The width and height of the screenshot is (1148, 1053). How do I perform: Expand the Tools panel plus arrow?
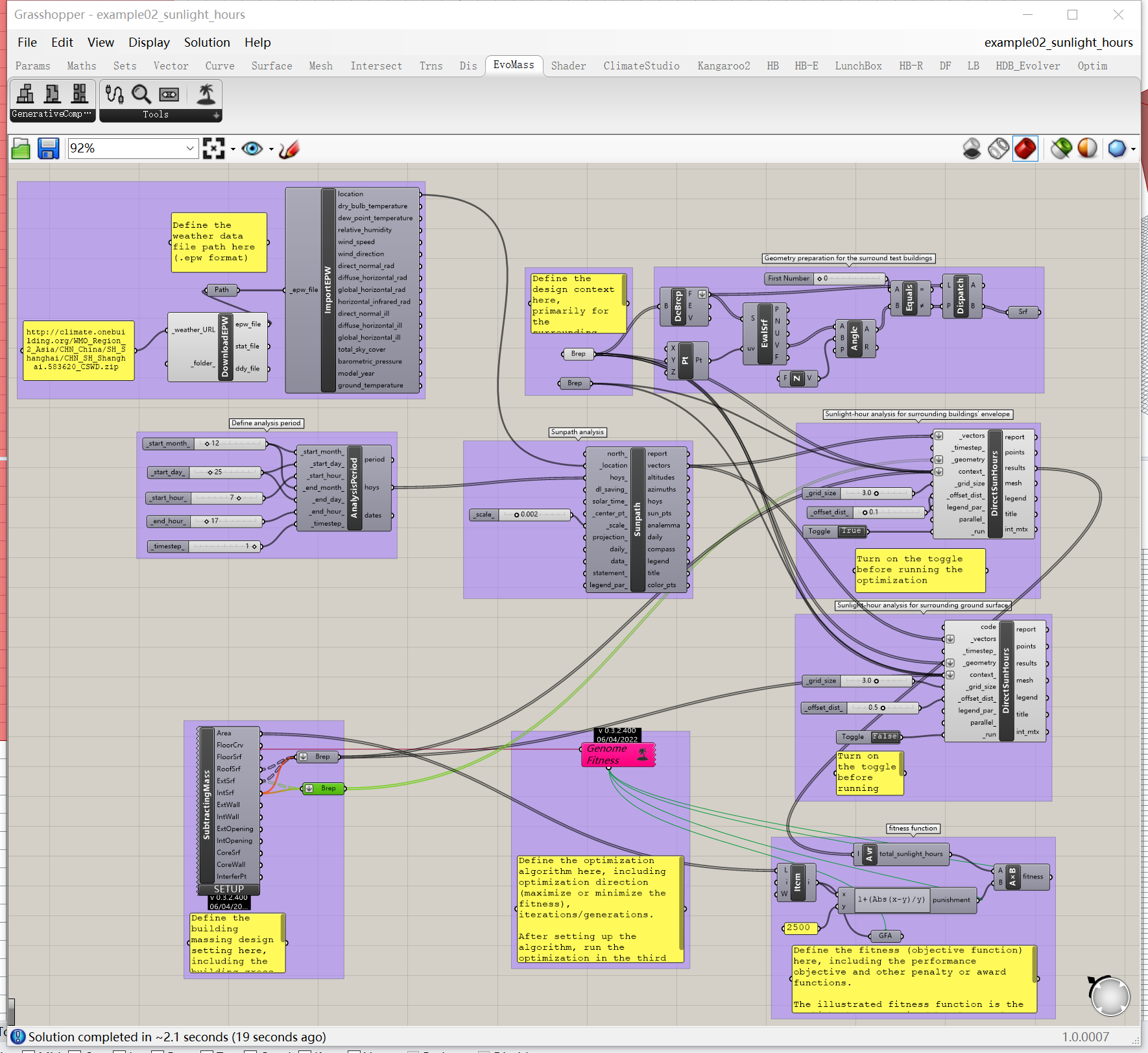coord(216,115)
